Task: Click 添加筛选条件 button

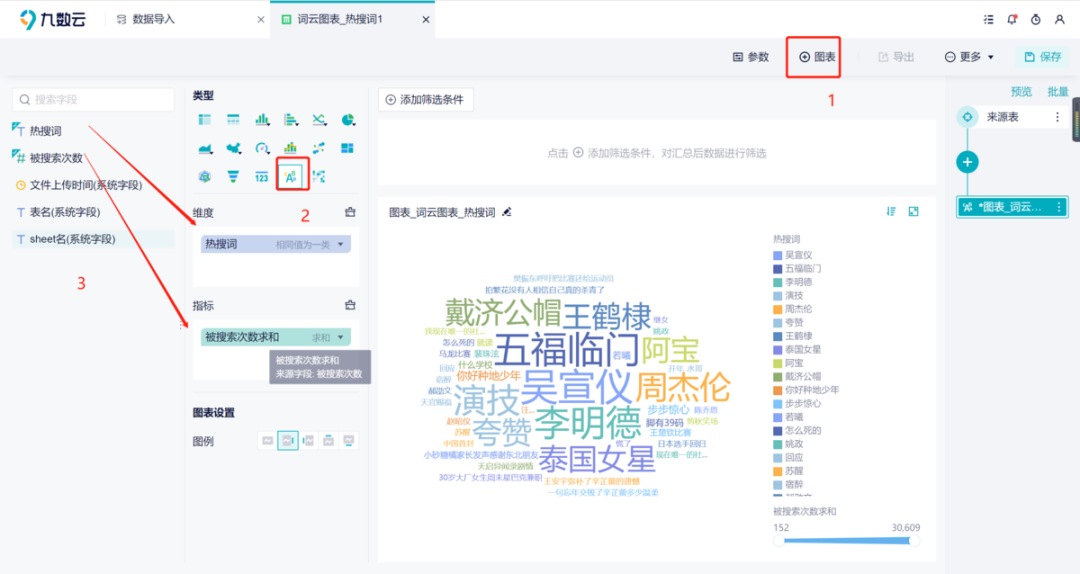Action: [426, 100]
